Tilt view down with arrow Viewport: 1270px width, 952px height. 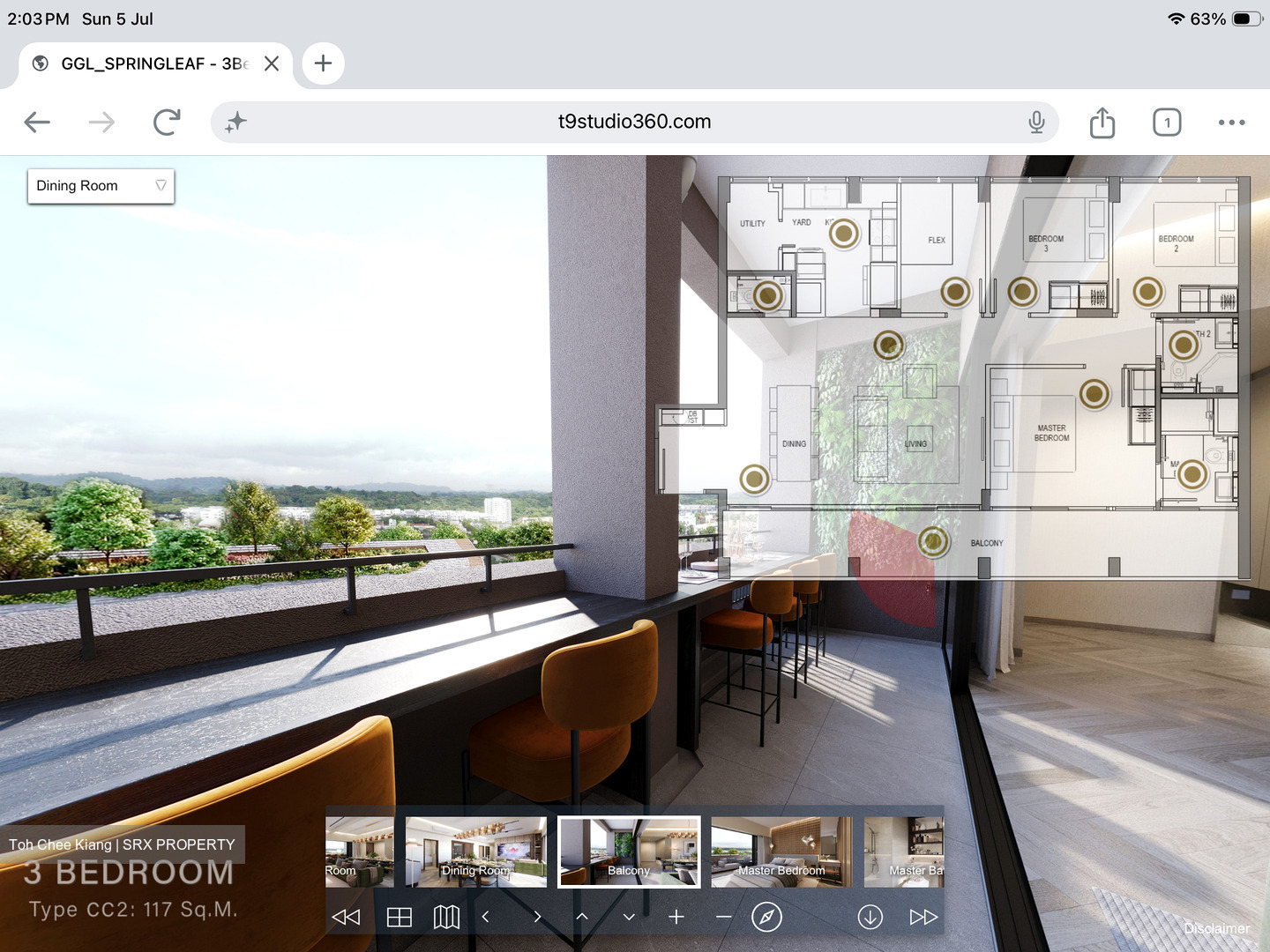629,917
